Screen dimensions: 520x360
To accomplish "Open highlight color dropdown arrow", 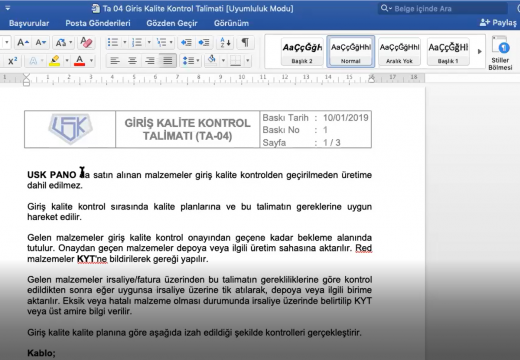I will pyautogui.click(x=67, y=61).
